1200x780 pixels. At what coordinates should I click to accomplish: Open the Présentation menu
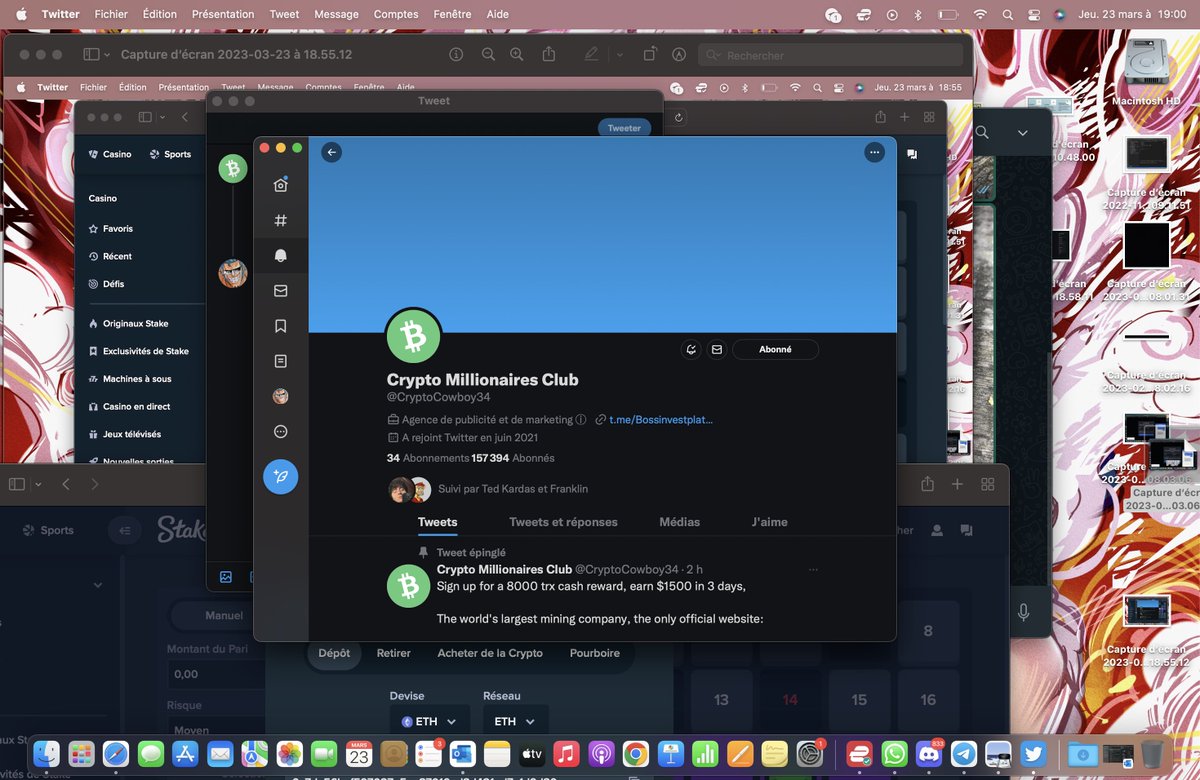click(x=223, y=14)
